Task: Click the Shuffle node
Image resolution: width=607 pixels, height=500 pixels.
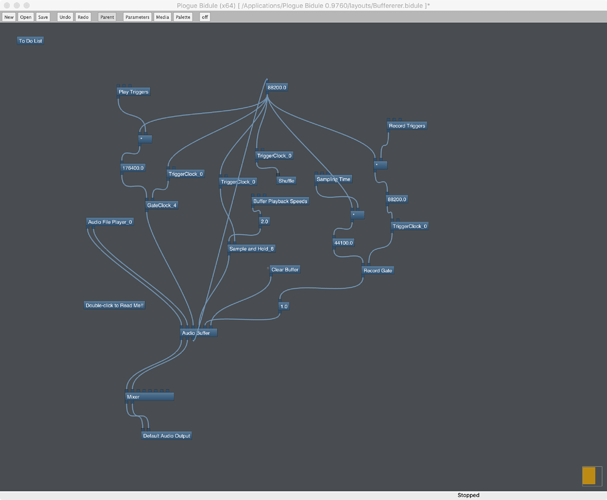Action: [x=286, y=181]
